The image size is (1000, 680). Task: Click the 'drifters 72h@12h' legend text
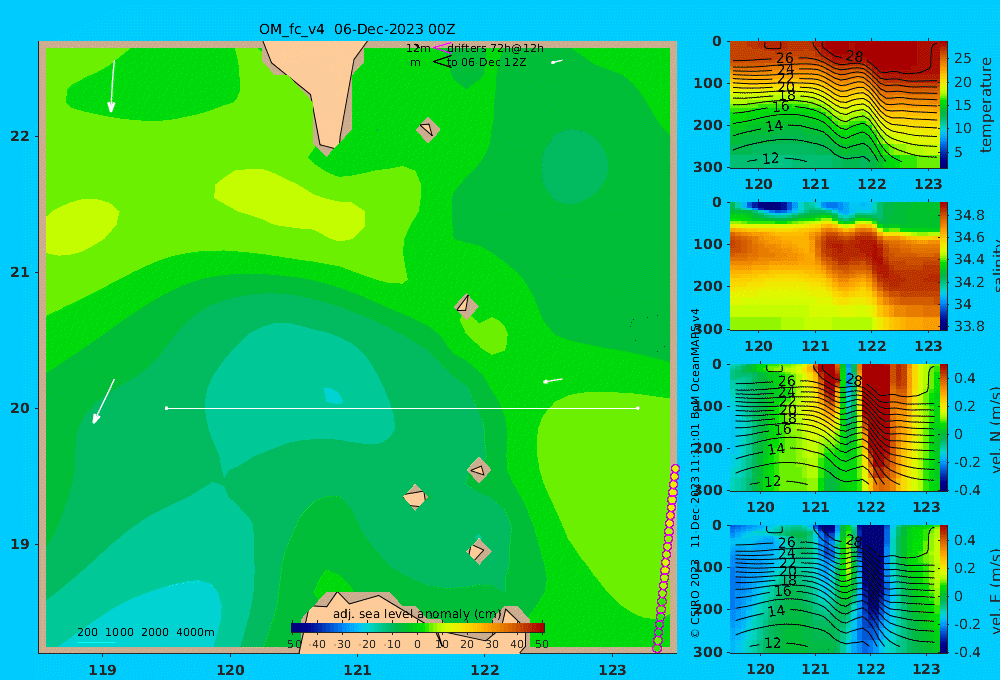coord(495,48)
